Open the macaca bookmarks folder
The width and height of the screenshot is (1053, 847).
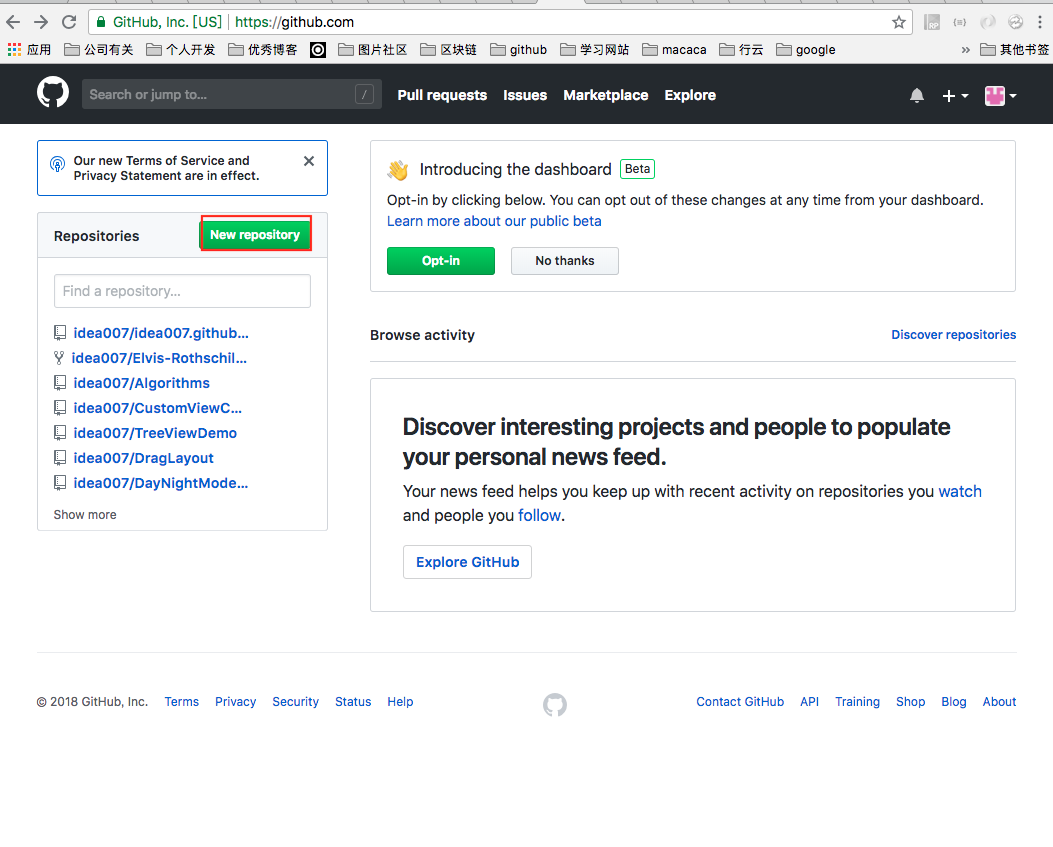click(674, 50)
